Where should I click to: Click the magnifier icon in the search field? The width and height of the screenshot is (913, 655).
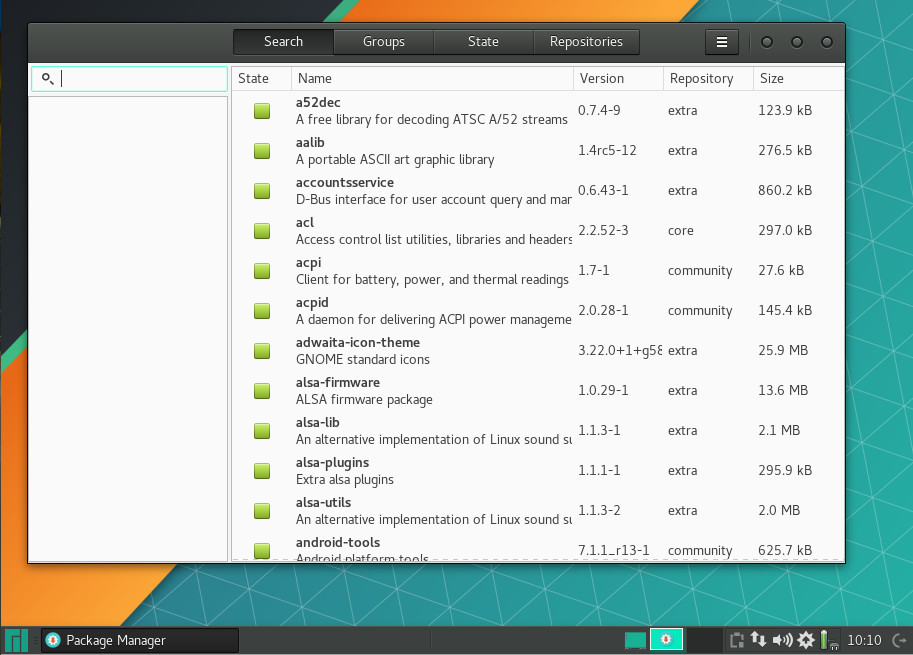click(47, 78)
